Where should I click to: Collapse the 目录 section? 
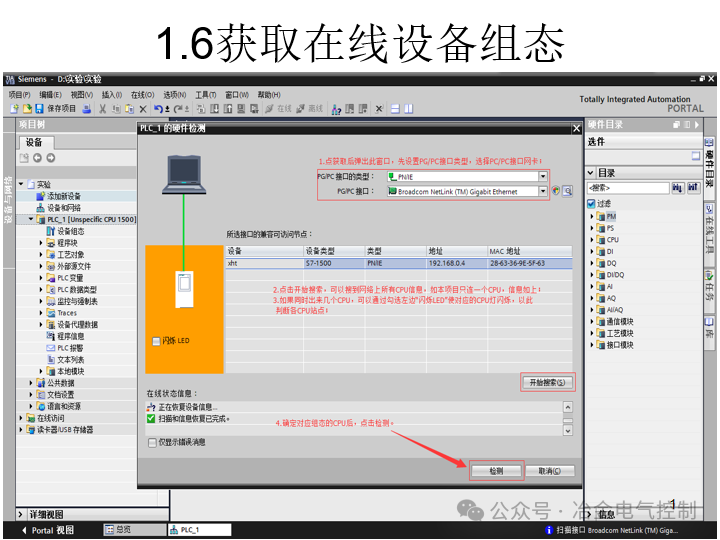pos(591,173)
